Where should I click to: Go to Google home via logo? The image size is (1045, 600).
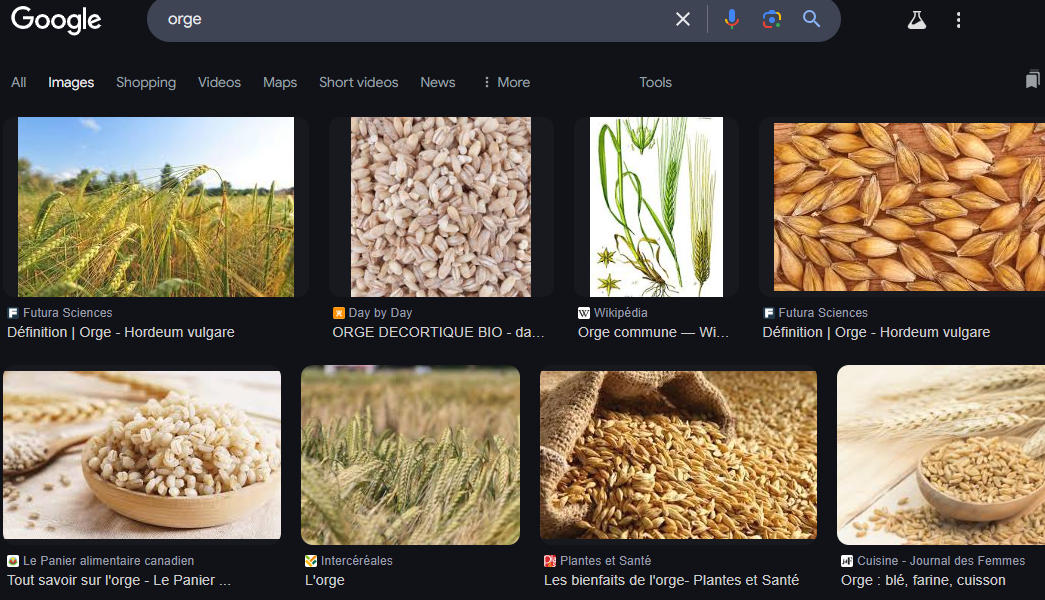[56, 20]
